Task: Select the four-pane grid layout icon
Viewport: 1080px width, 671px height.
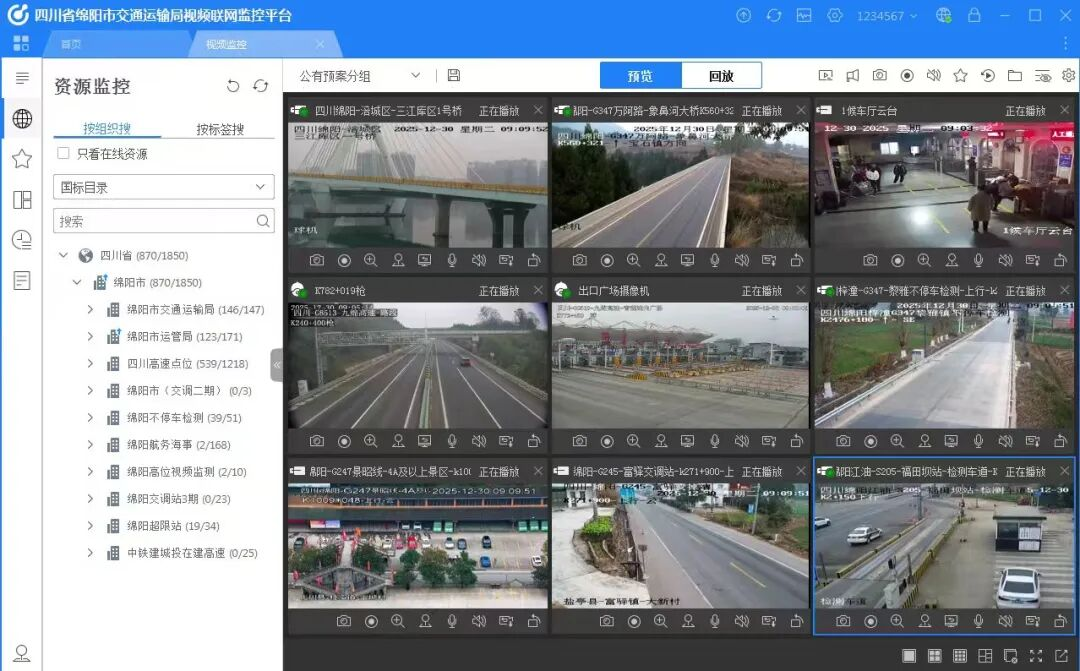Action: coord(934,656)
